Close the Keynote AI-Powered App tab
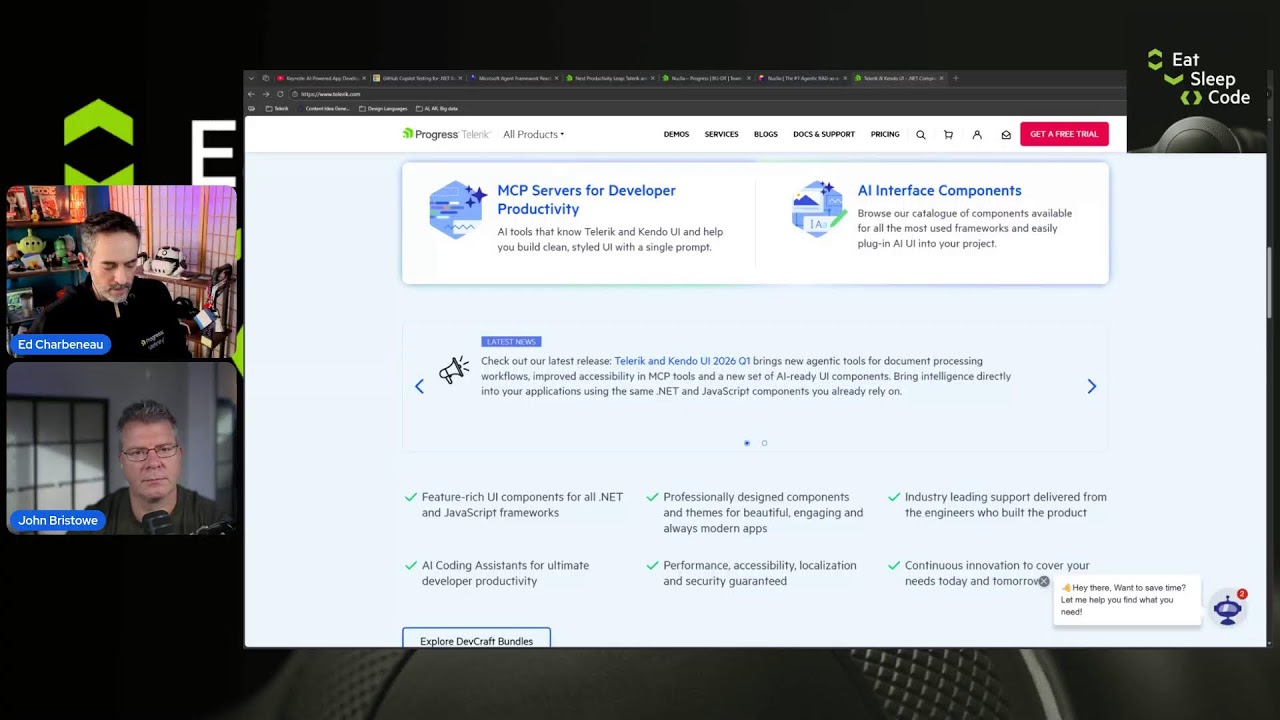1280x720 pixels. coord(364,78)
